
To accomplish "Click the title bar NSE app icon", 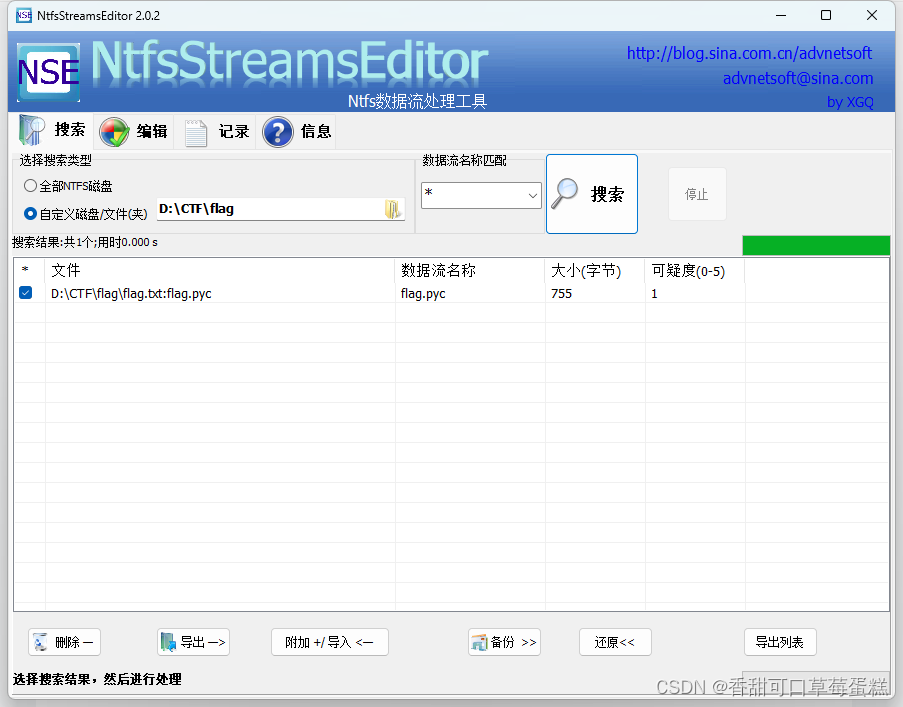I will [24, 16].
